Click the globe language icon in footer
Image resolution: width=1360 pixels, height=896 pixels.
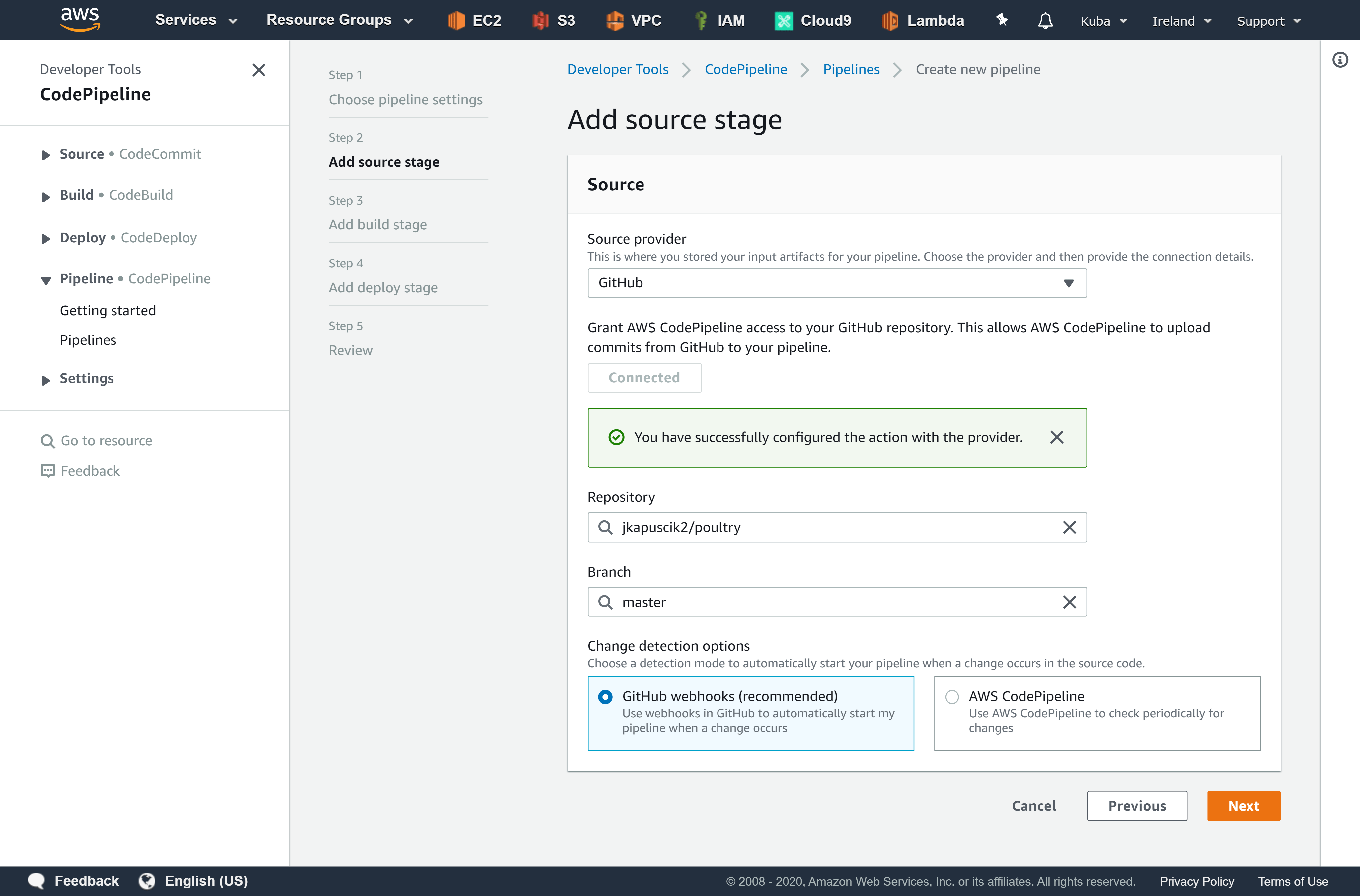(x=147, y=881)
